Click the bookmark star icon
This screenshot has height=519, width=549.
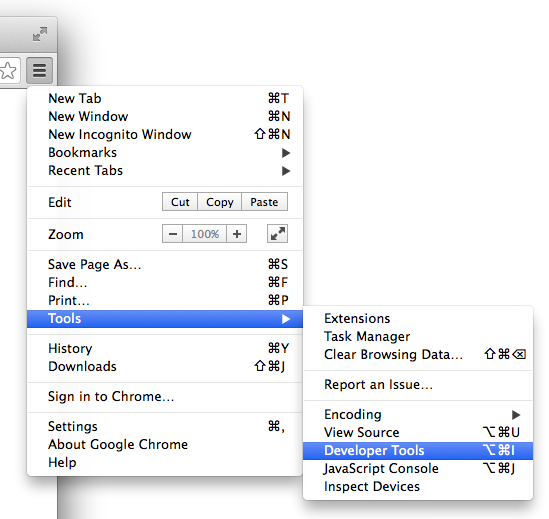pyautogui.click(x=8, y=70)
